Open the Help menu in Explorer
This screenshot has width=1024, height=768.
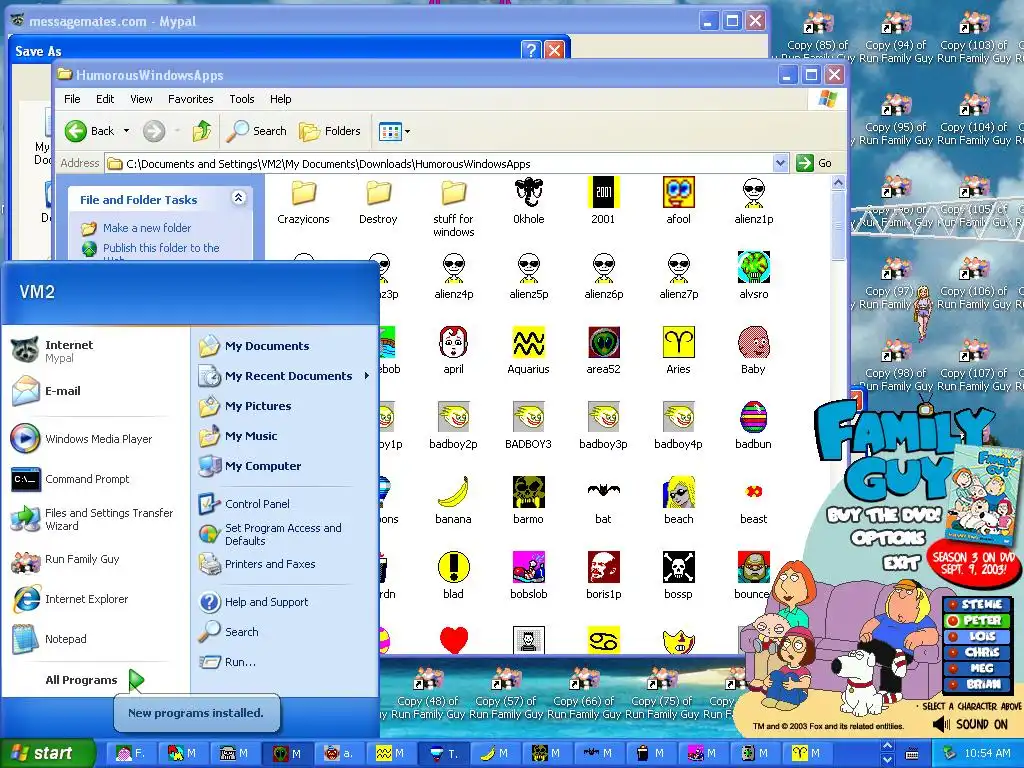point(281,99)
